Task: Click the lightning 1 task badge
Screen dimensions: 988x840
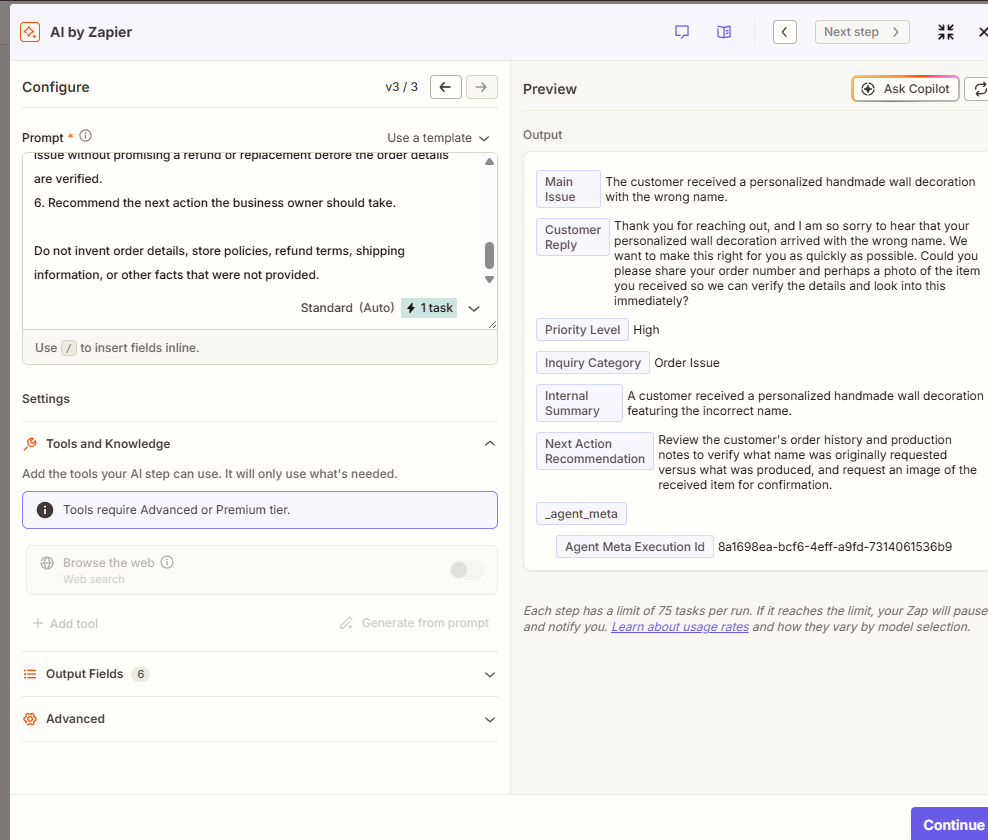Action: pos(429,308)
